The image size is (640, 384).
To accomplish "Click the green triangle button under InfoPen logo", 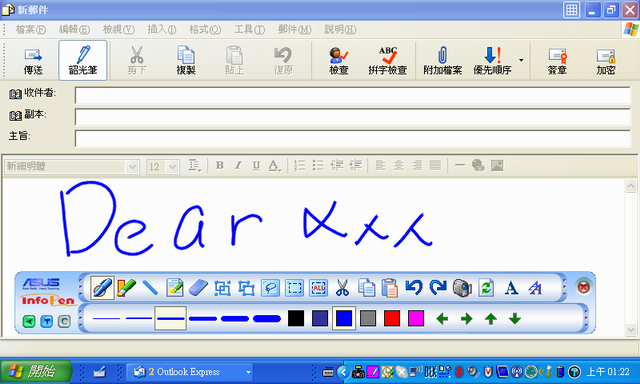I will click(x=29, y=322).
